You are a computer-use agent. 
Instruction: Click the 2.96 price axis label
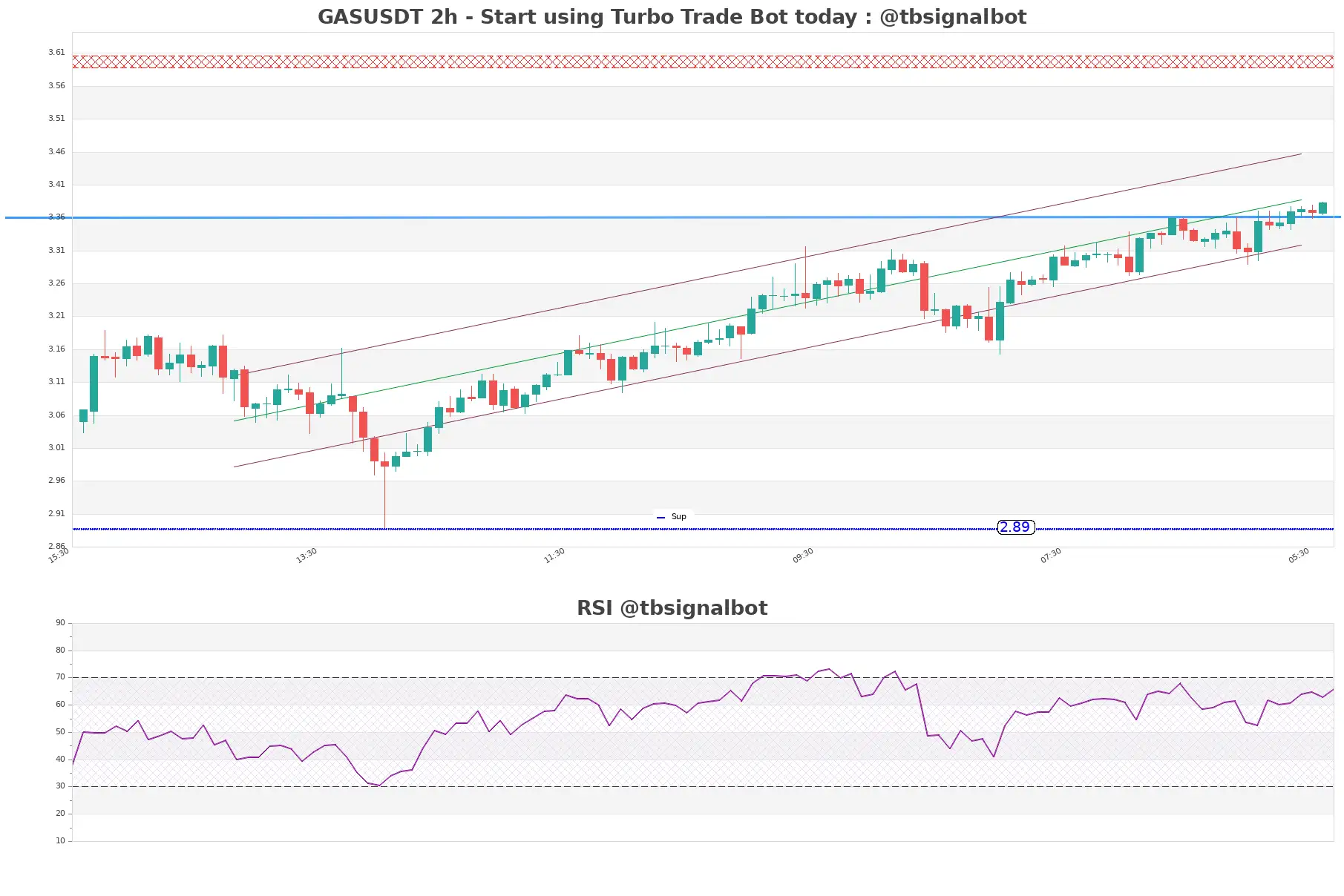pyautogui.click(x=56, y=481)
